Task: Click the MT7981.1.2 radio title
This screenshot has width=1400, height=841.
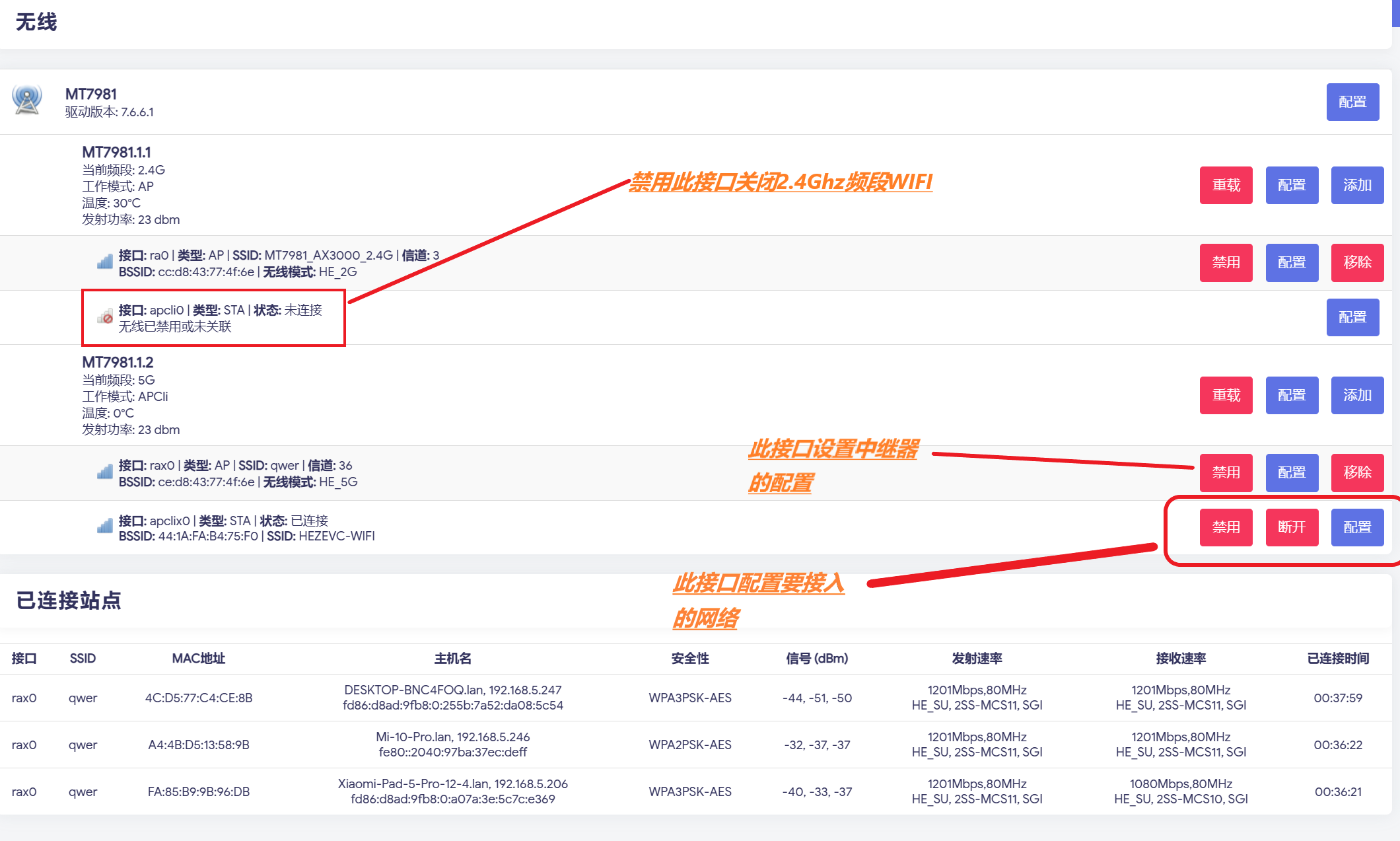Action: (x=118, y=362)
